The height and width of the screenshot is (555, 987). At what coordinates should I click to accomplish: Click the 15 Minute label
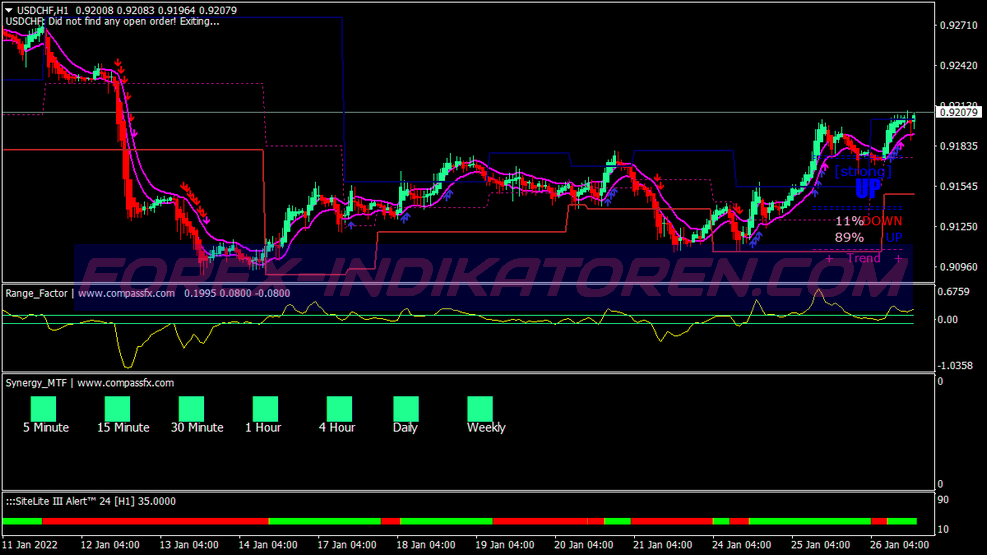coord(123,427)
